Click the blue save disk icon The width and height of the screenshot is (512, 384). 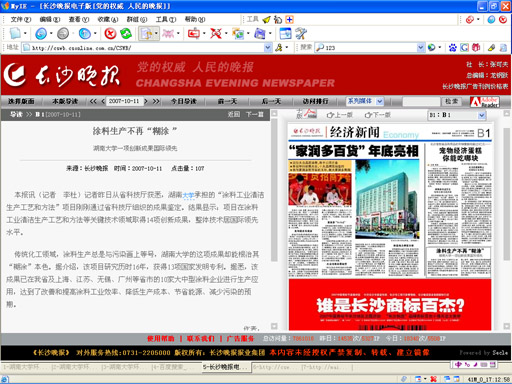[x=260, y=33]
